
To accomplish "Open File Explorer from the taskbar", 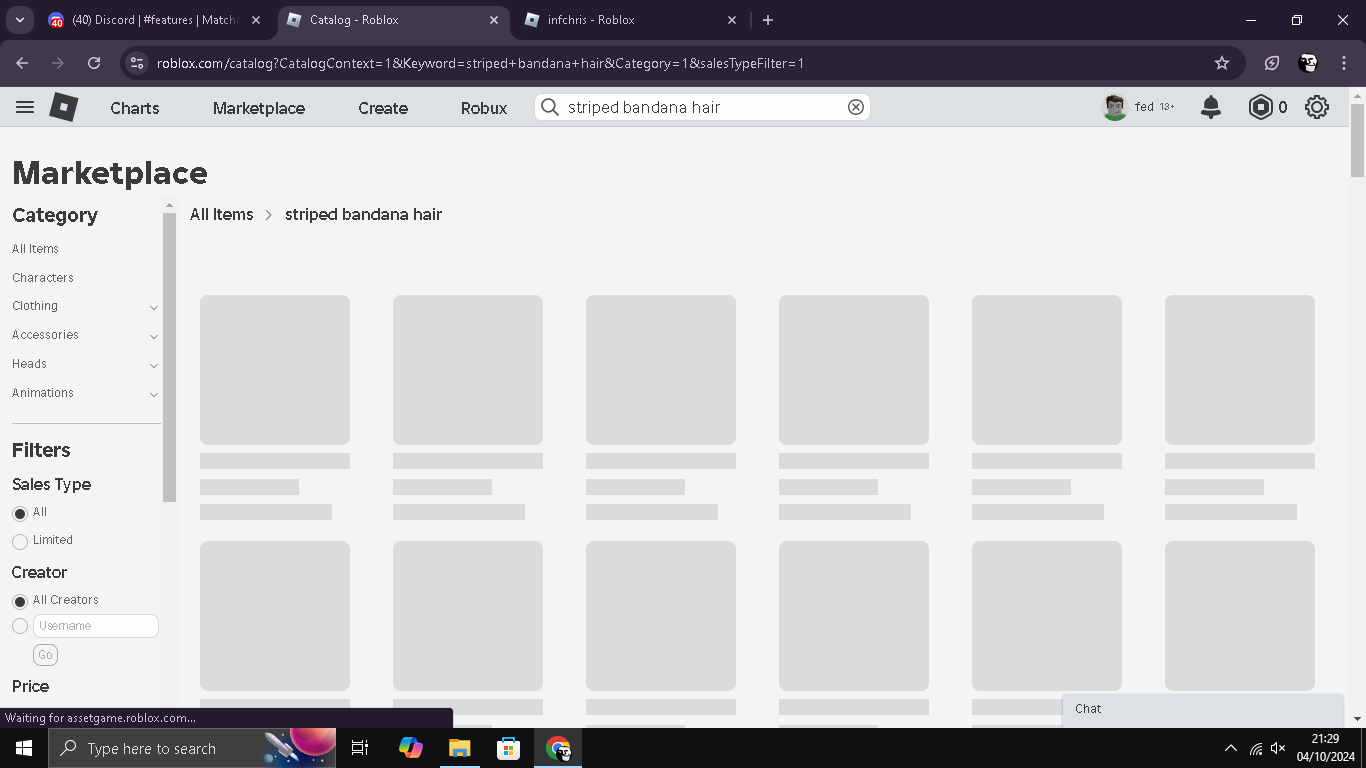I will pos(459,748).
